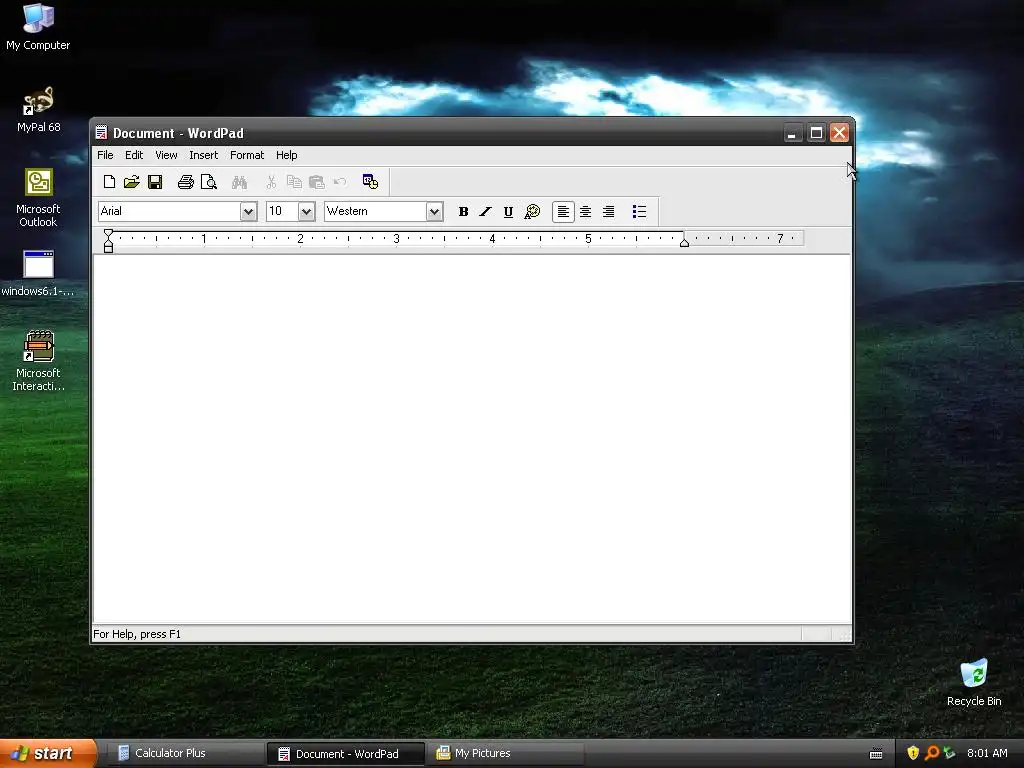Open the View menu
The image size is (1024, 768).
166,155
